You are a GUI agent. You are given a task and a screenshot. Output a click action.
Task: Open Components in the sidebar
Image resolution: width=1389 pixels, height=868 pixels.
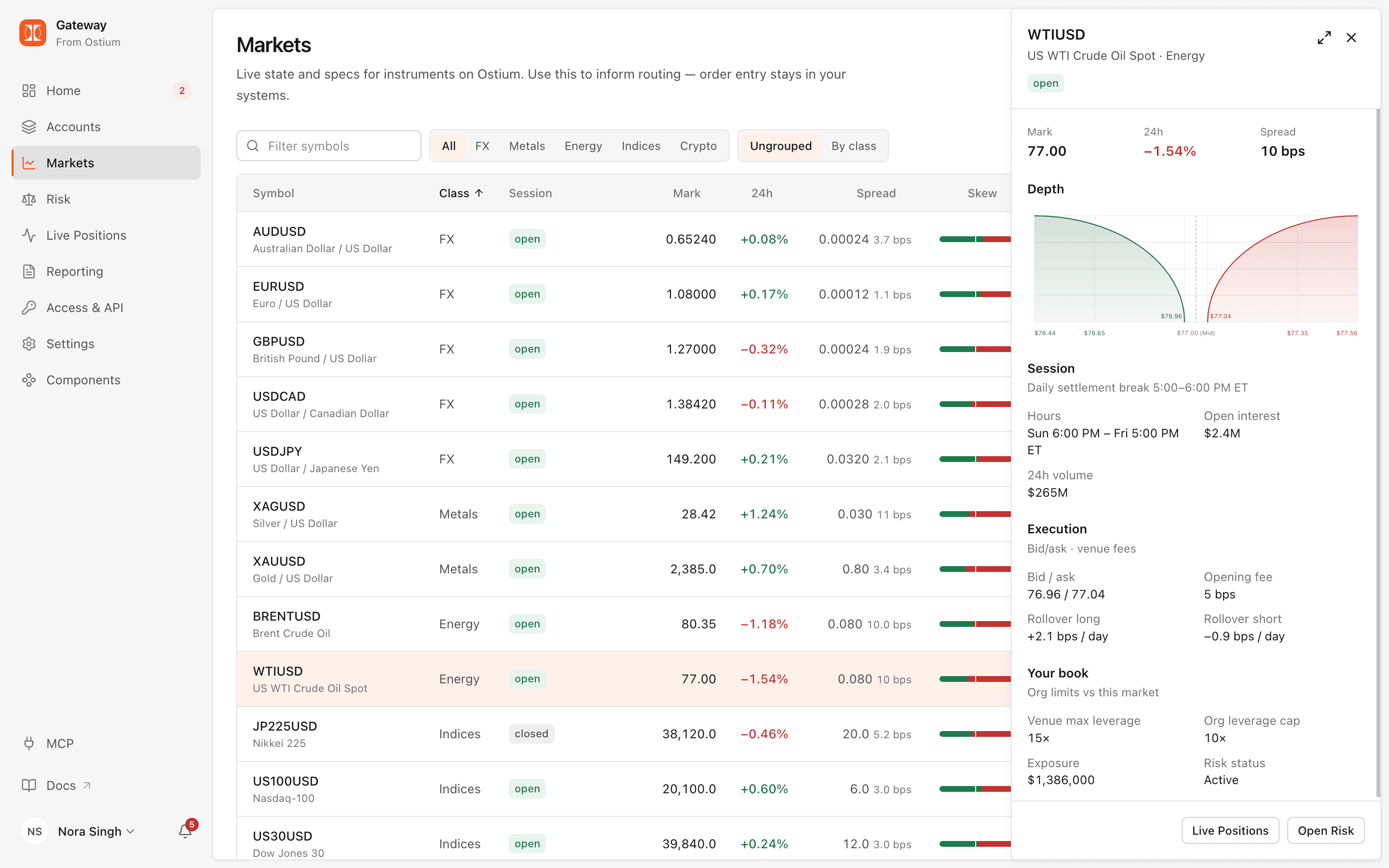click(x=106, y=380)
